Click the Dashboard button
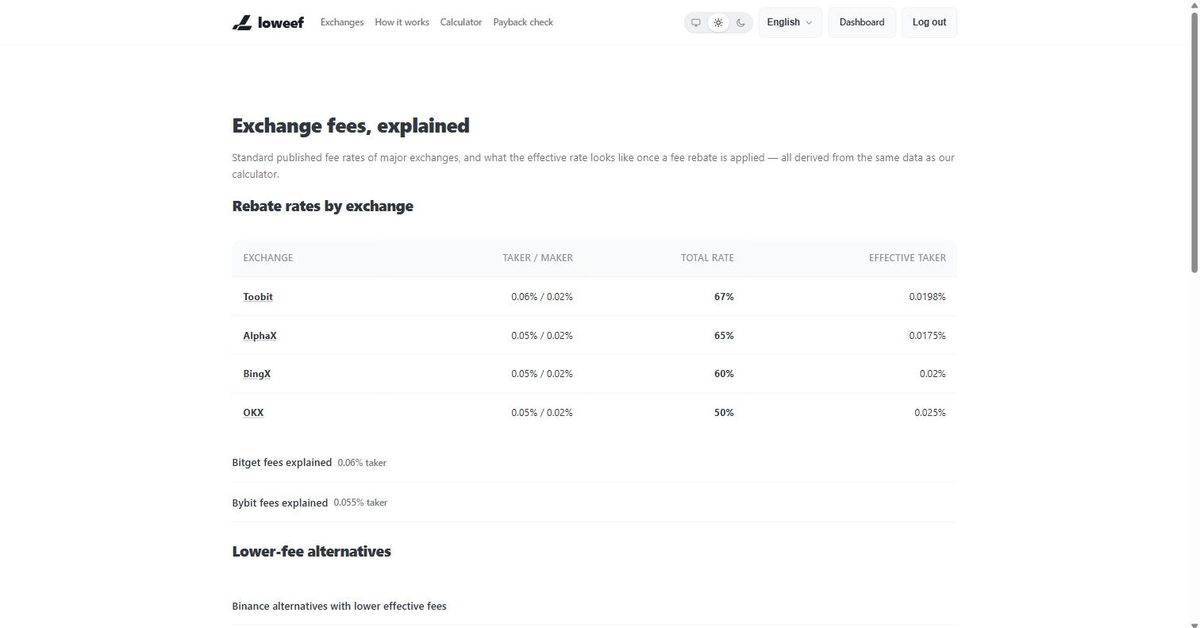1200x628 pixels. pyautogui.click(x=862, y=22)
